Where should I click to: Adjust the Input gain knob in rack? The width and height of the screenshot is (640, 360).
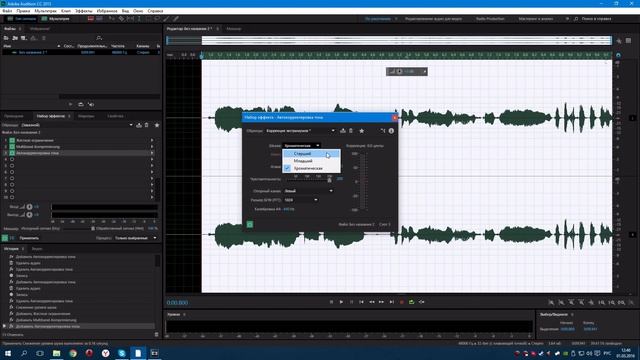coord(29,207)
